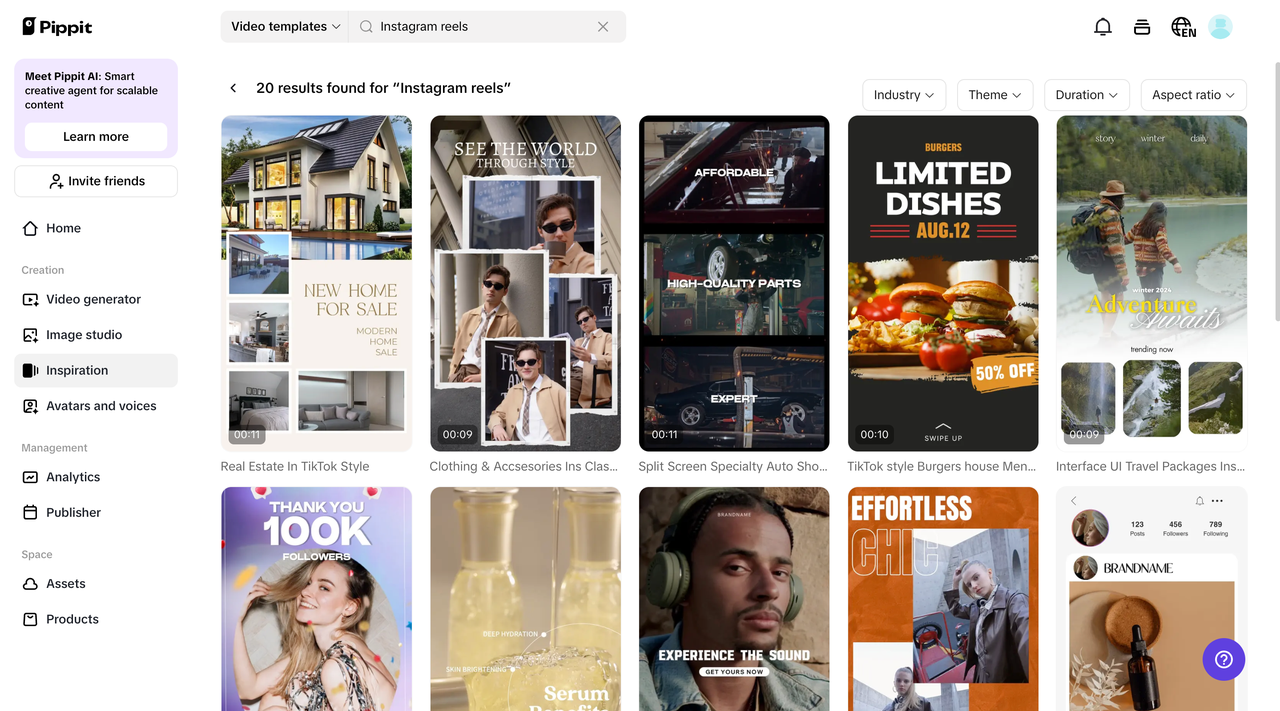Screen dimensions: 1280x711
Task: Expand the Duration filter
Action: pyautogui.click(x=1087, y=95)
